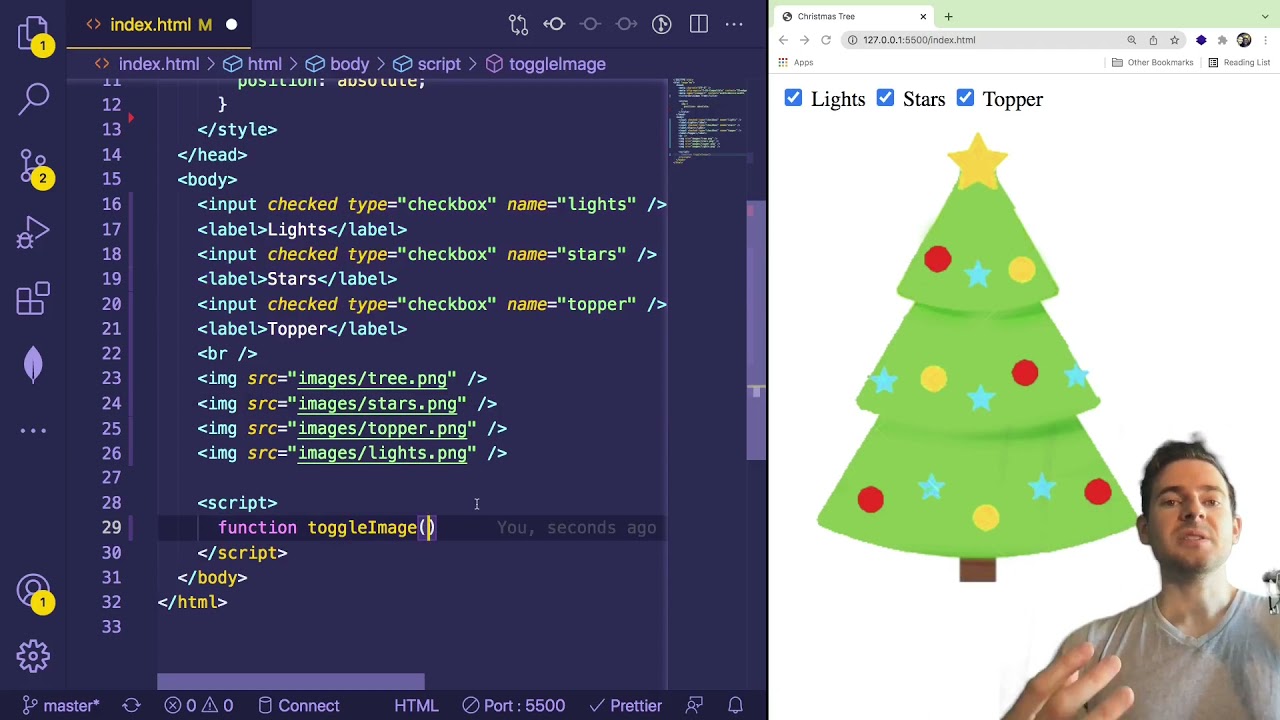Open errors and warnings count in status bar

[x=198, y=706]
